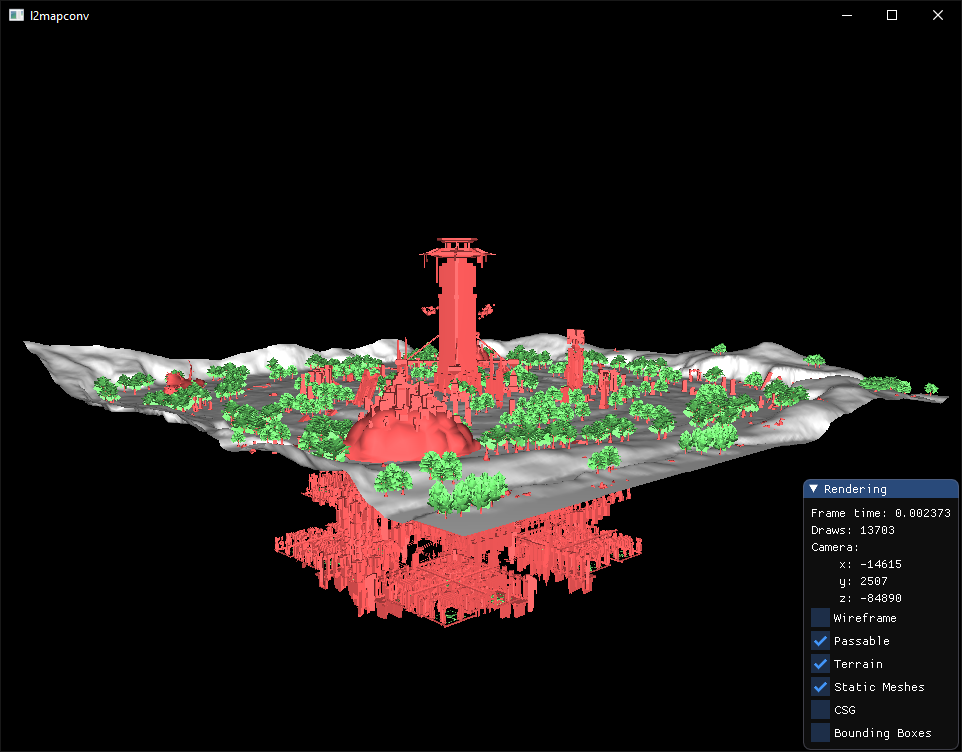Enable the CSG checkbox
The height and width of the screenshot is (752, 962).
click(x=820, y=710)
